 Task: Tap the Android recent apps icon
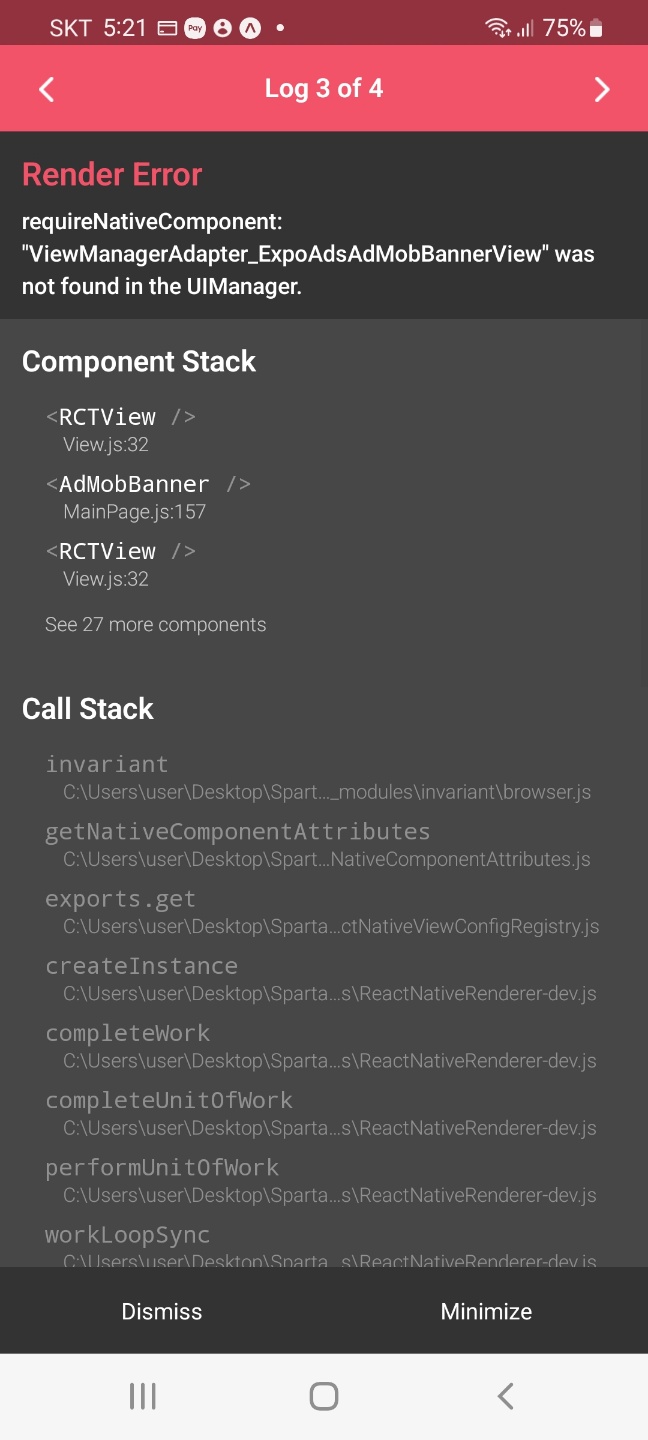click(143, 1396)
